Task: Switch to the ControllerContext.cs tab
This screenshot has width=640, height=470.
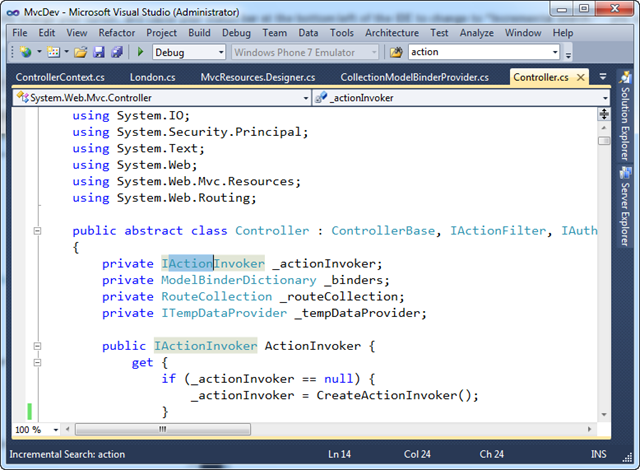Action: [60, 77]
